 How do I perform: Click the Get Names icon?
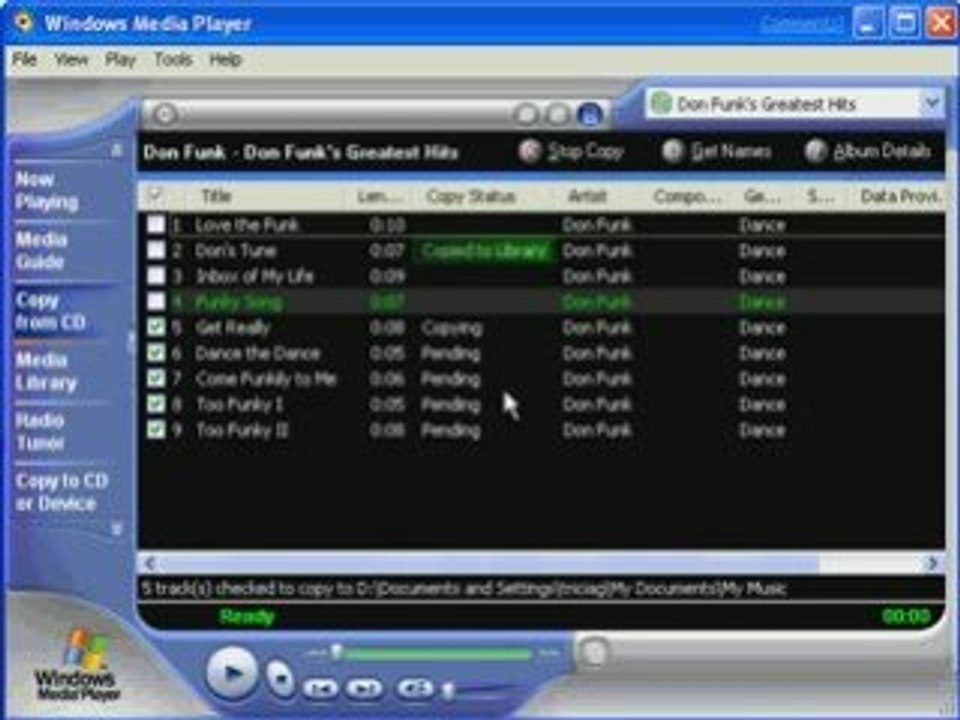point(673,151)
